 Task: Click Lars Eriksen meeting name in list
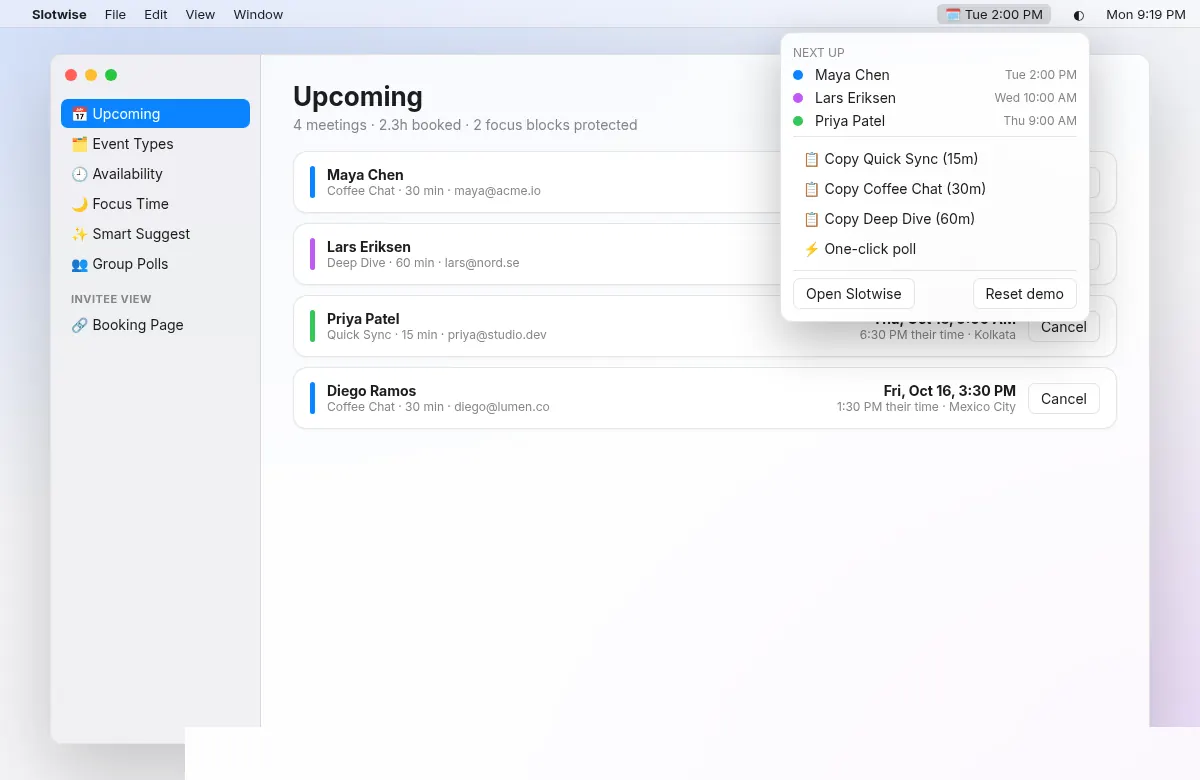click(x=369, y=247)
